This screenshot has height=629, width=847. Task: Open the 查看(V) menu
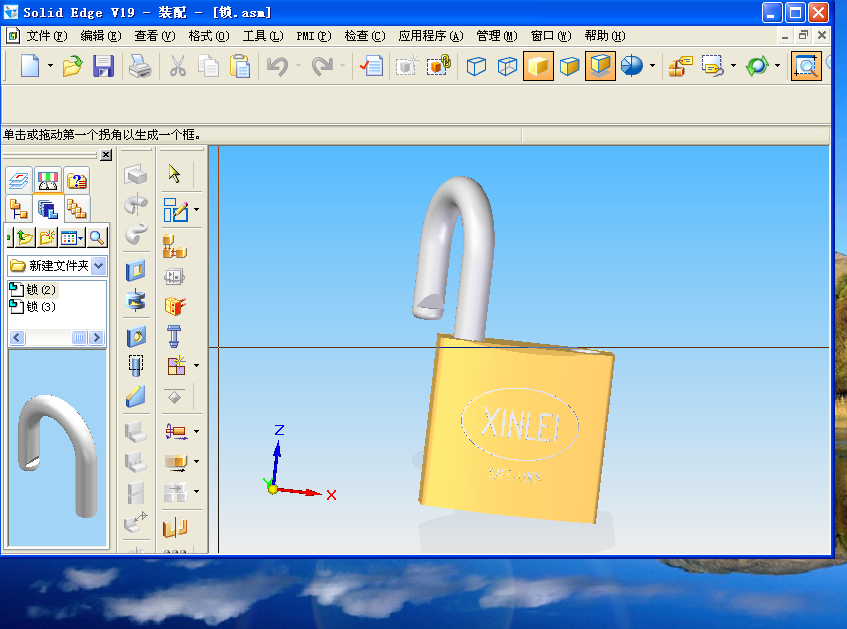coord(154,36)
